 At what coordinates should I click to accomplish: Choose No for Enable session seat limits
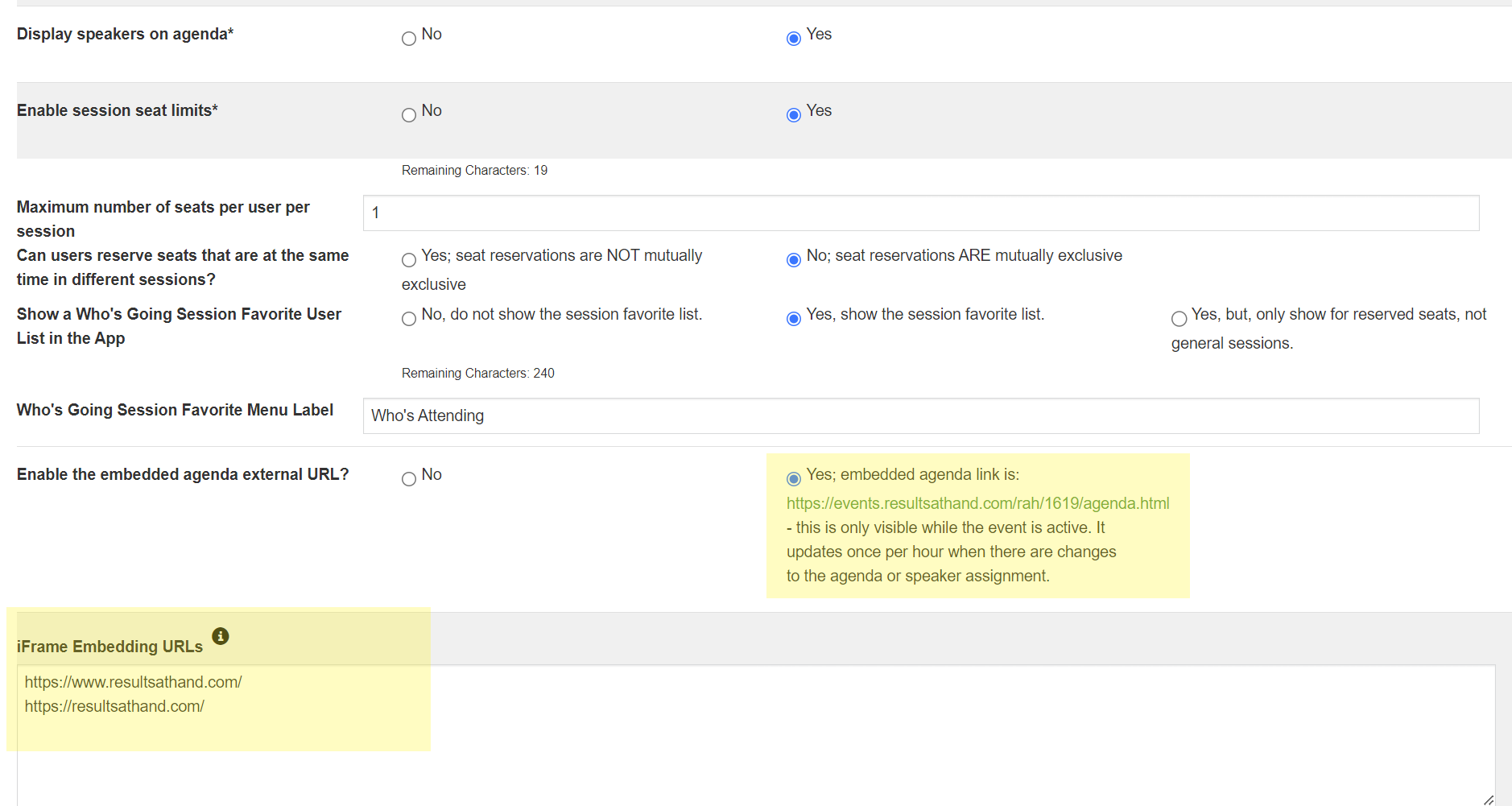click(x=409, y=115)
